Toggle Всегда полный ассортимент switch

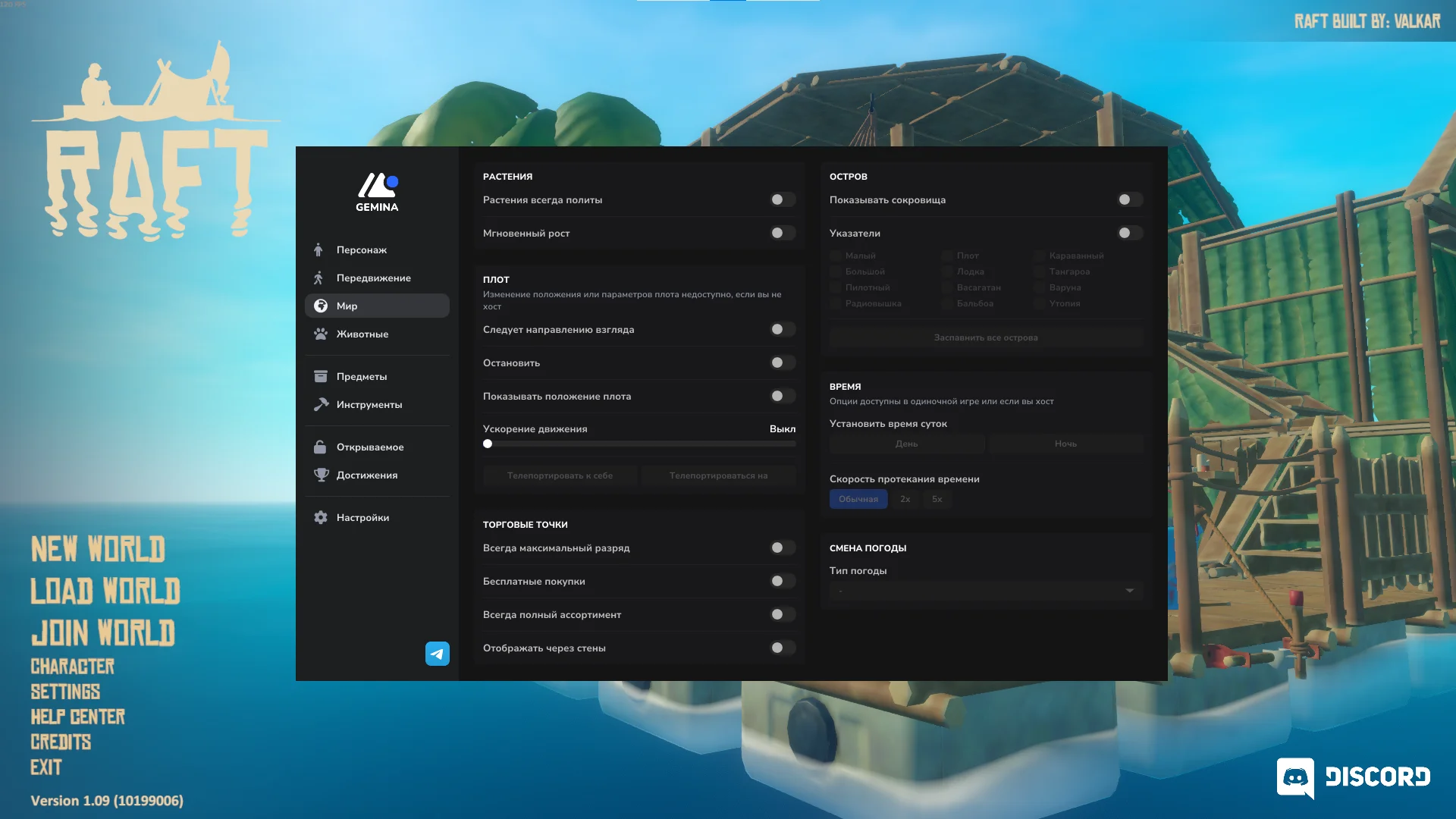[783, 614]
